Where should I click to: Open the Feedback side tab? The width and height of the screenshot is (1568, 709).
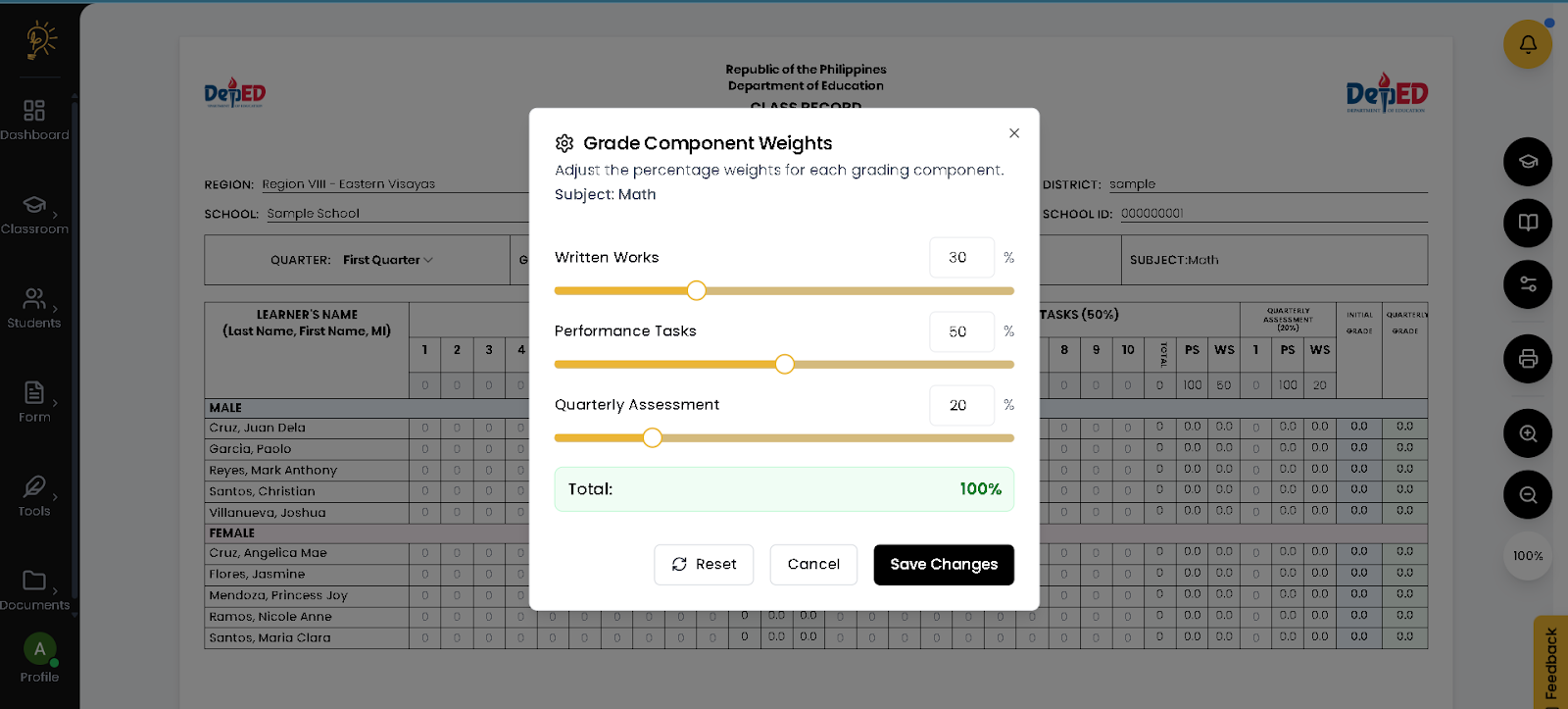(1550, 663)
